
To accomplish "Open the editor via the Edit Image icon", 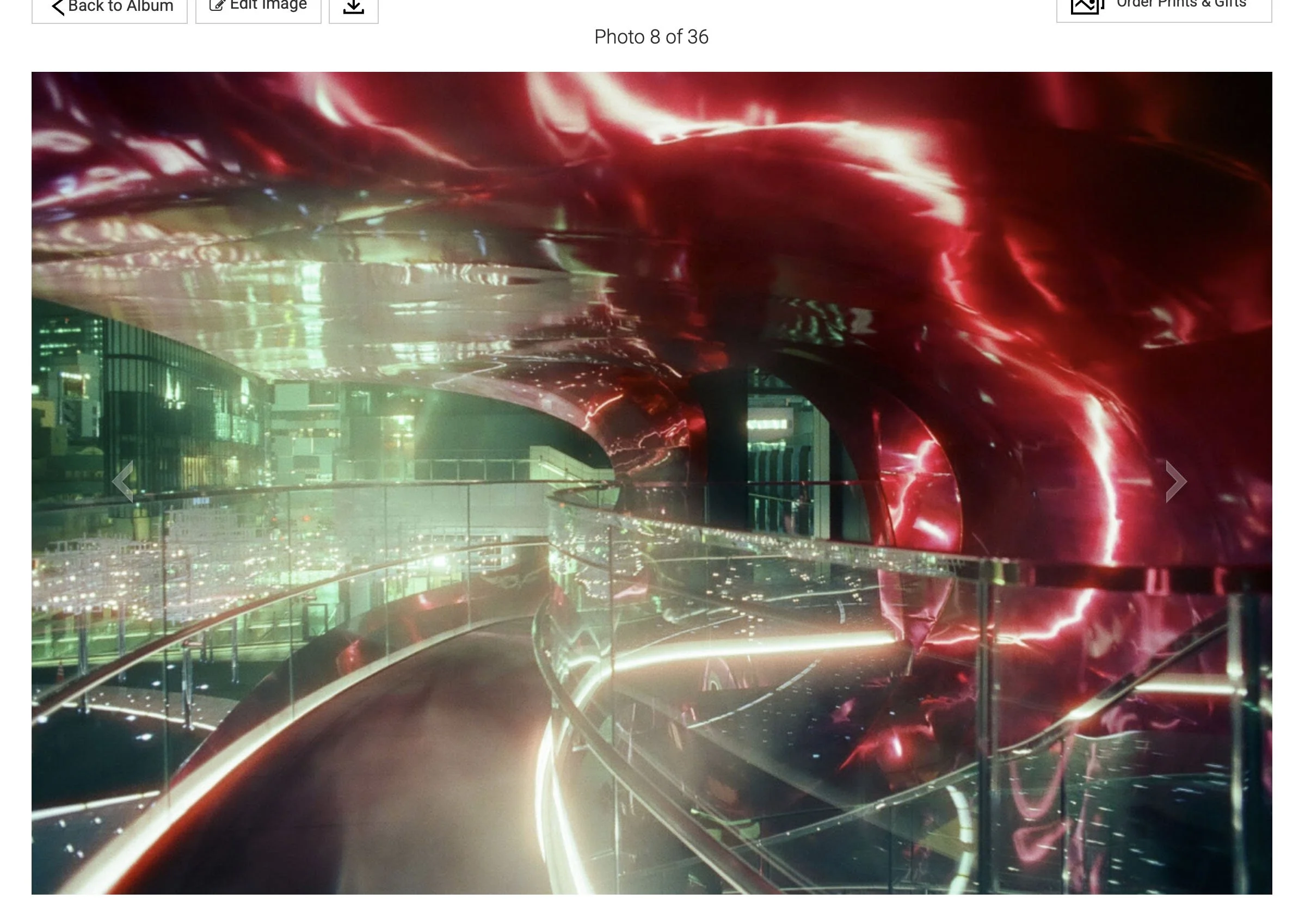I will click(218, 4).
